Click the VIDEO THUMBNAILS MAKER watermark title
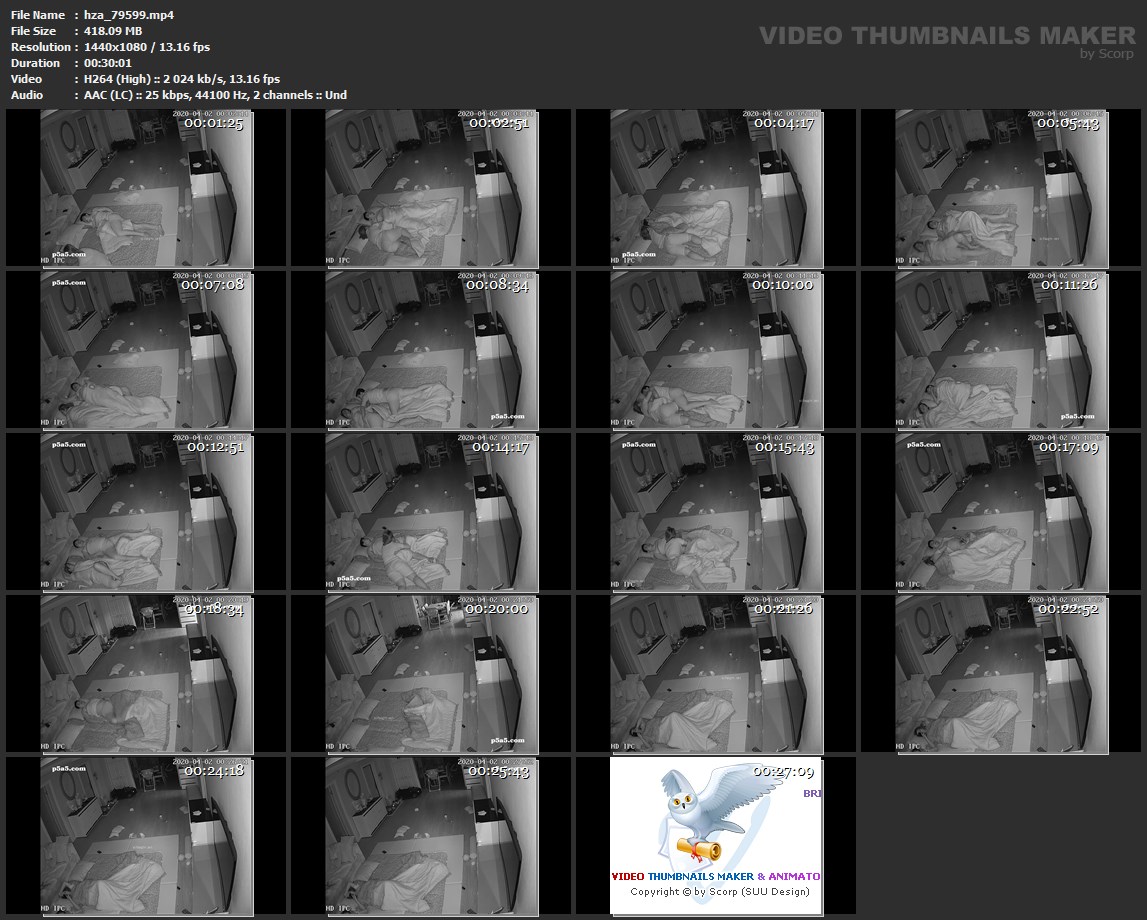Viewport: 1147px width, 920px height. click(x=946, y=36)
